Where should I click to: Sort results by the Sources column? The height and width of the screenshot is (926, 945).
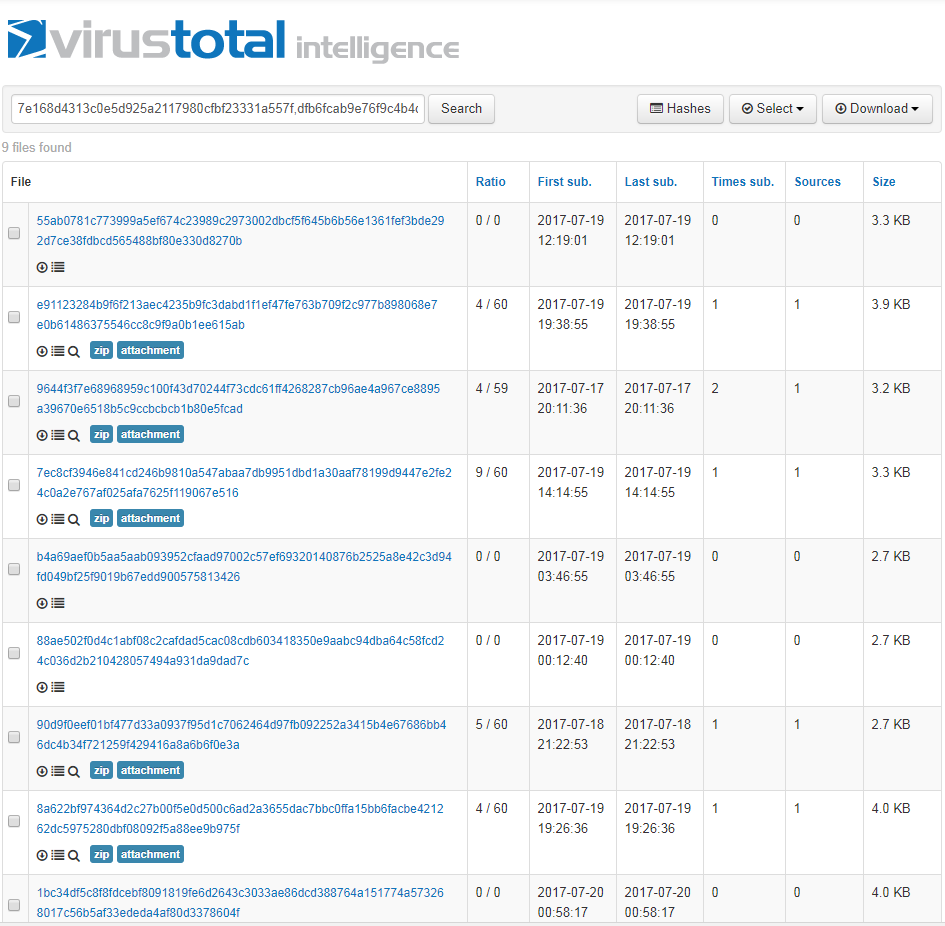pyautogui.click(x=817, y=182)
